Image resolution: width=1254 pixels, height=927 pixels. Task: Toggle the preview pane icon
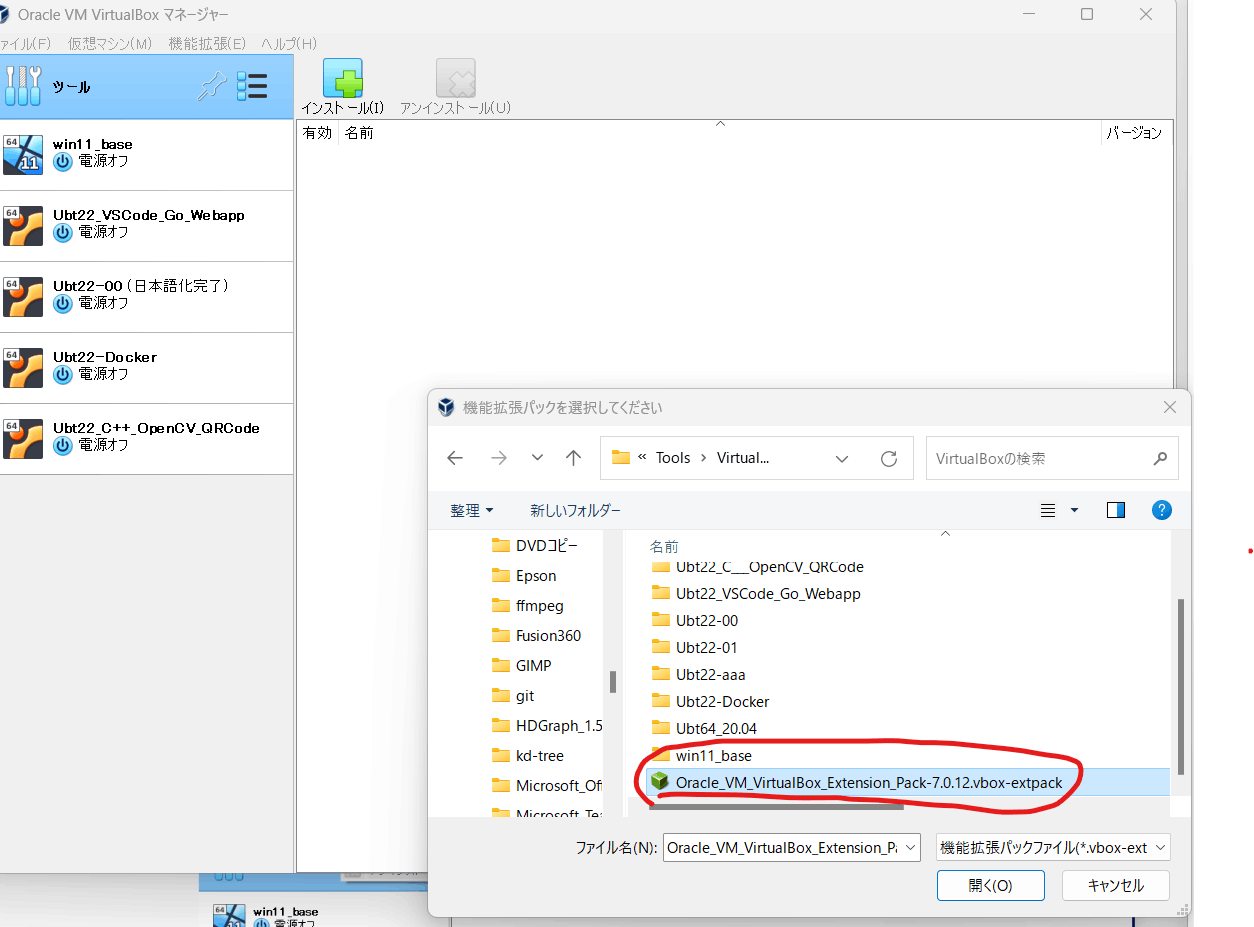click(x=1116, y=510)
